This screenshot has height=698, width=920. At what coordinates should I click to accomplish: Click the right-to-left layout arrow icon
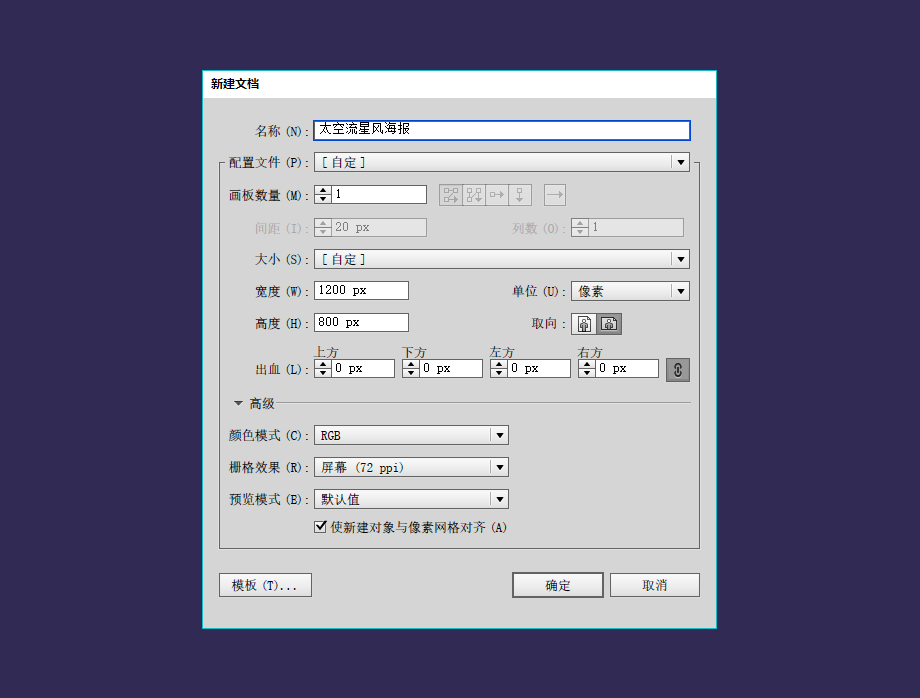(555, 195)
